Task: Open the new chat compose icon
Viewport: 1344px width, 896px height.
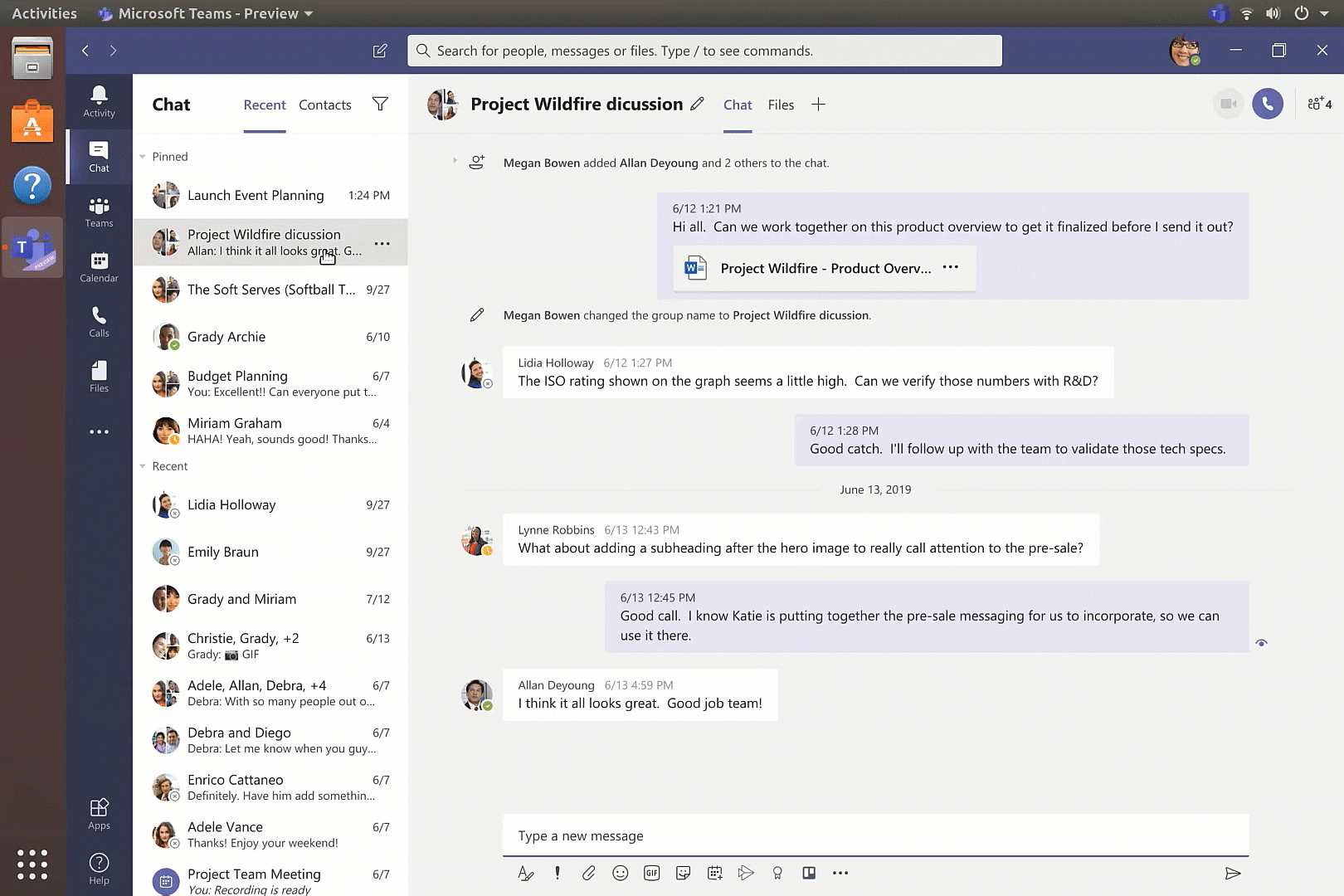Action: (379, 51)
